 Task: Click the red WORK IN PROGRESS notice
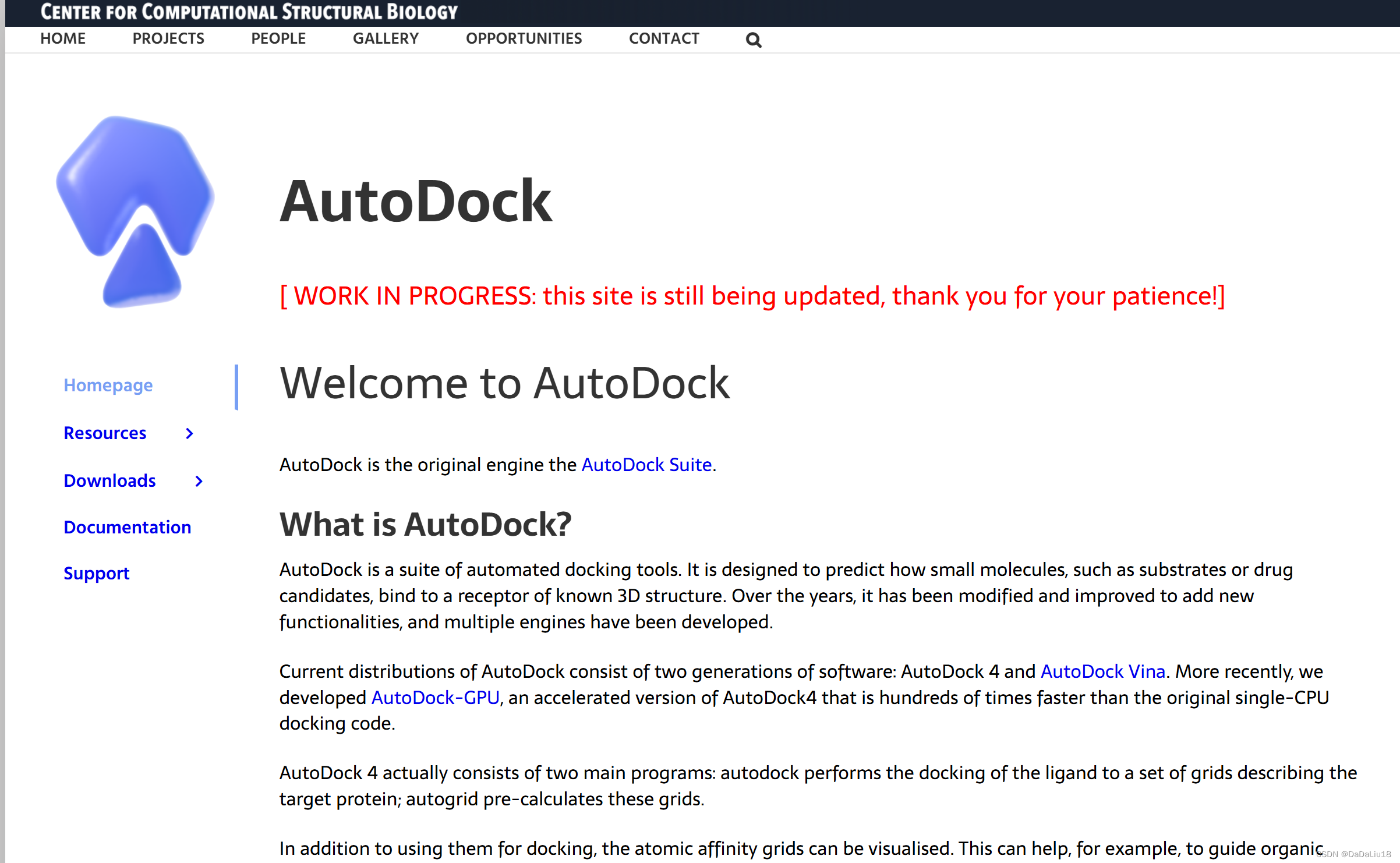point(752,296)
